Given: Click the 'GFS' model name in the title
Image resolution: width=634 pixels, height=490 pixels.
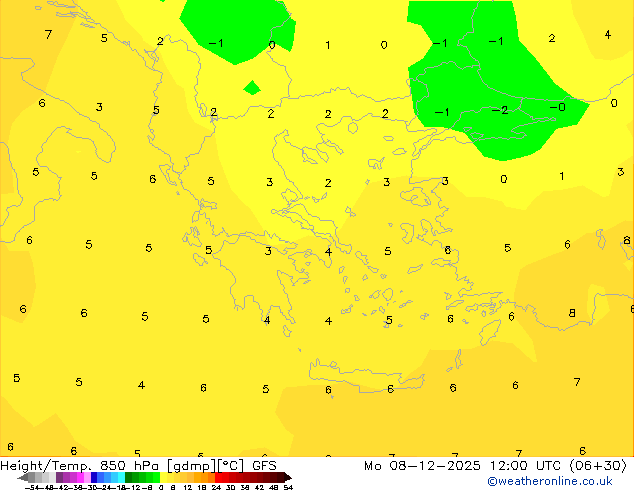Looking at the screenshot, I should [264, 466].
